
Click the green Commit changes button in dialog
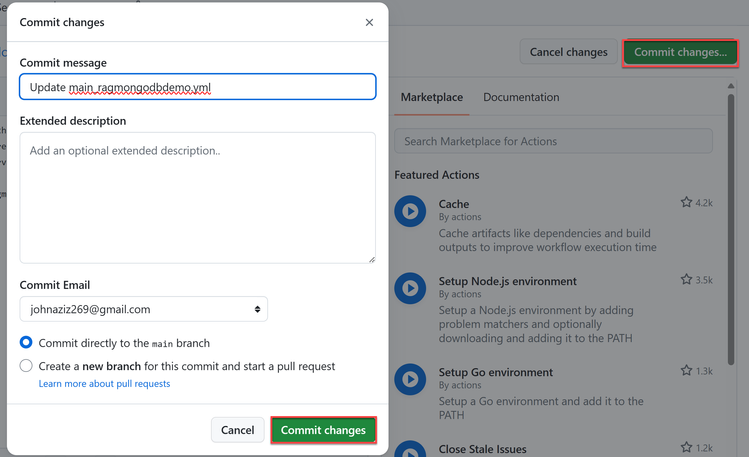coord(323,430)
